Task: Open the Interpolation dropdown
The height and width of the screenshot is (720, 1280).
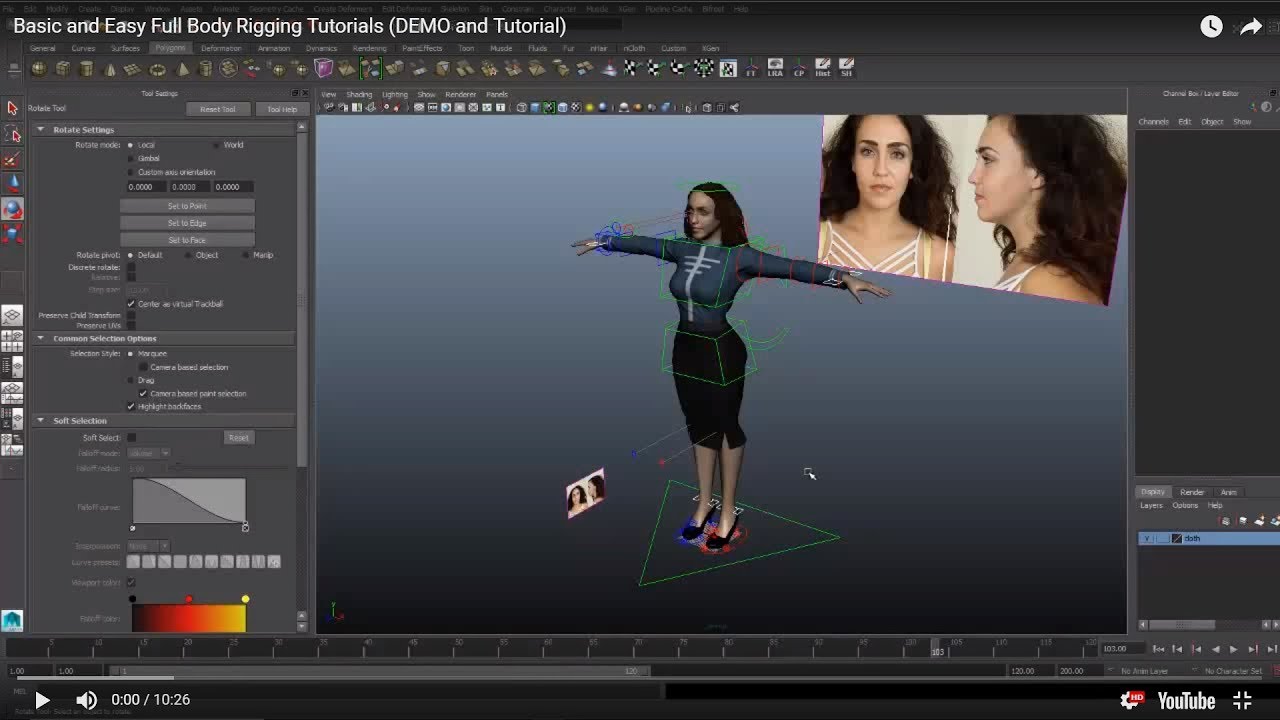Action: click(x=149, y=546)
